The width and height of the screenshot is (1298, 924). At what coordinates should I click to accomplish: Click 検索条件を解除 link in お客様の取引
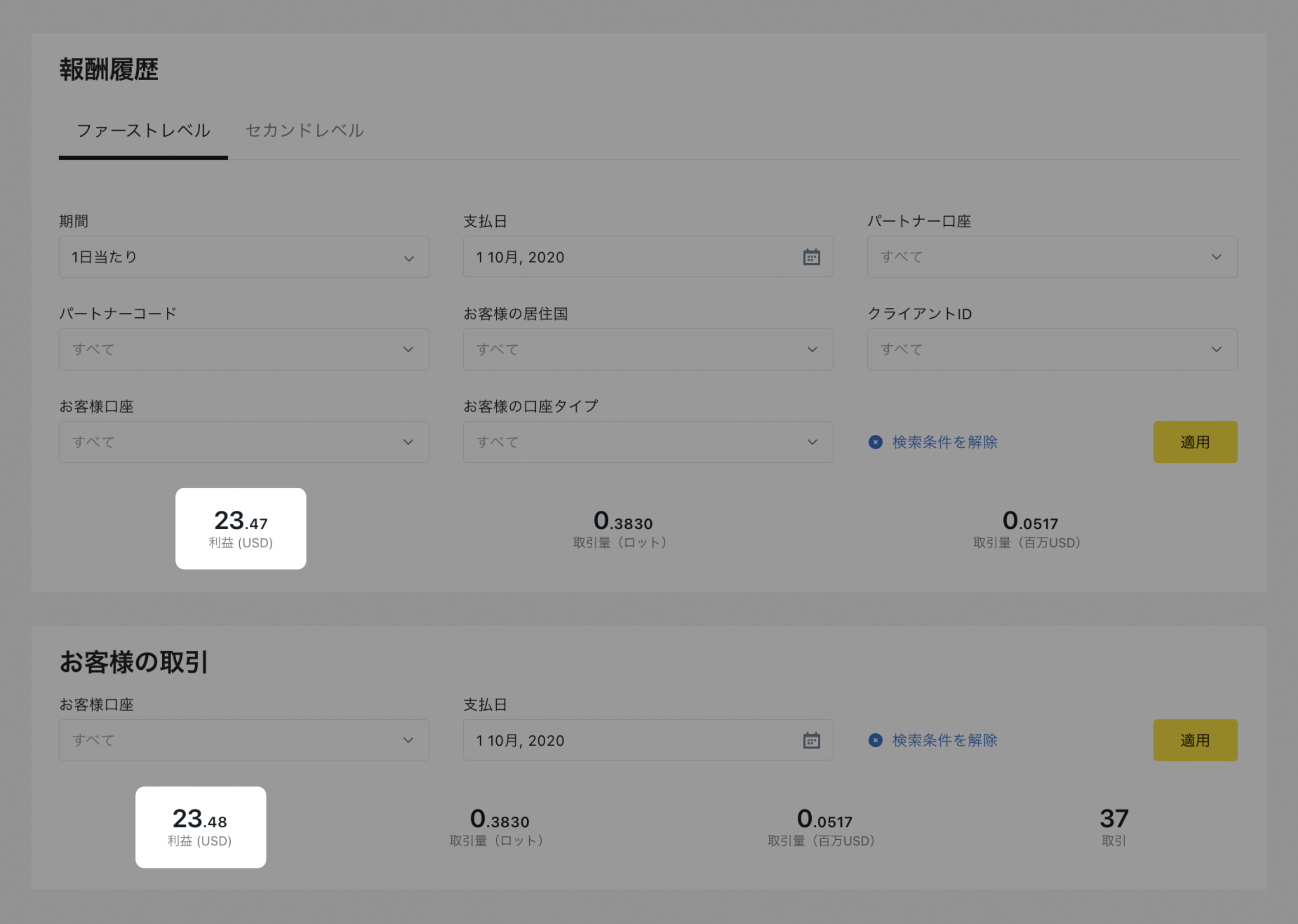tap(945, 740)
